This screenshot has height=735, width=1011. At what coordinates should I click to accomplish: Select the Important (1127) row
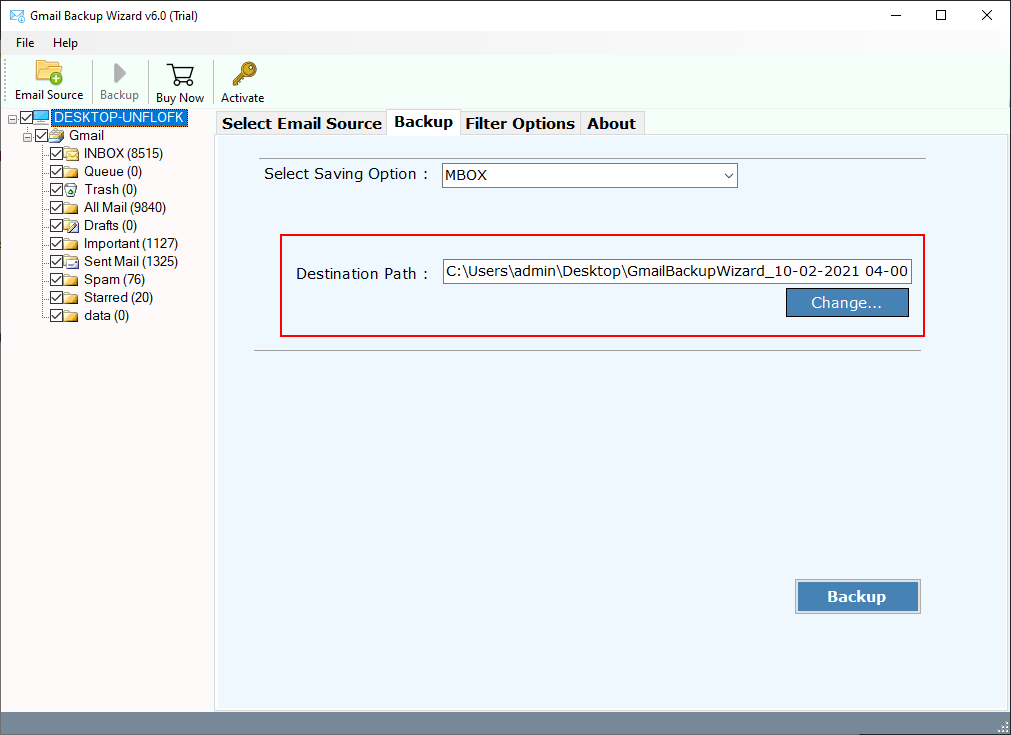pyautogui.click(x=131, y=244)
